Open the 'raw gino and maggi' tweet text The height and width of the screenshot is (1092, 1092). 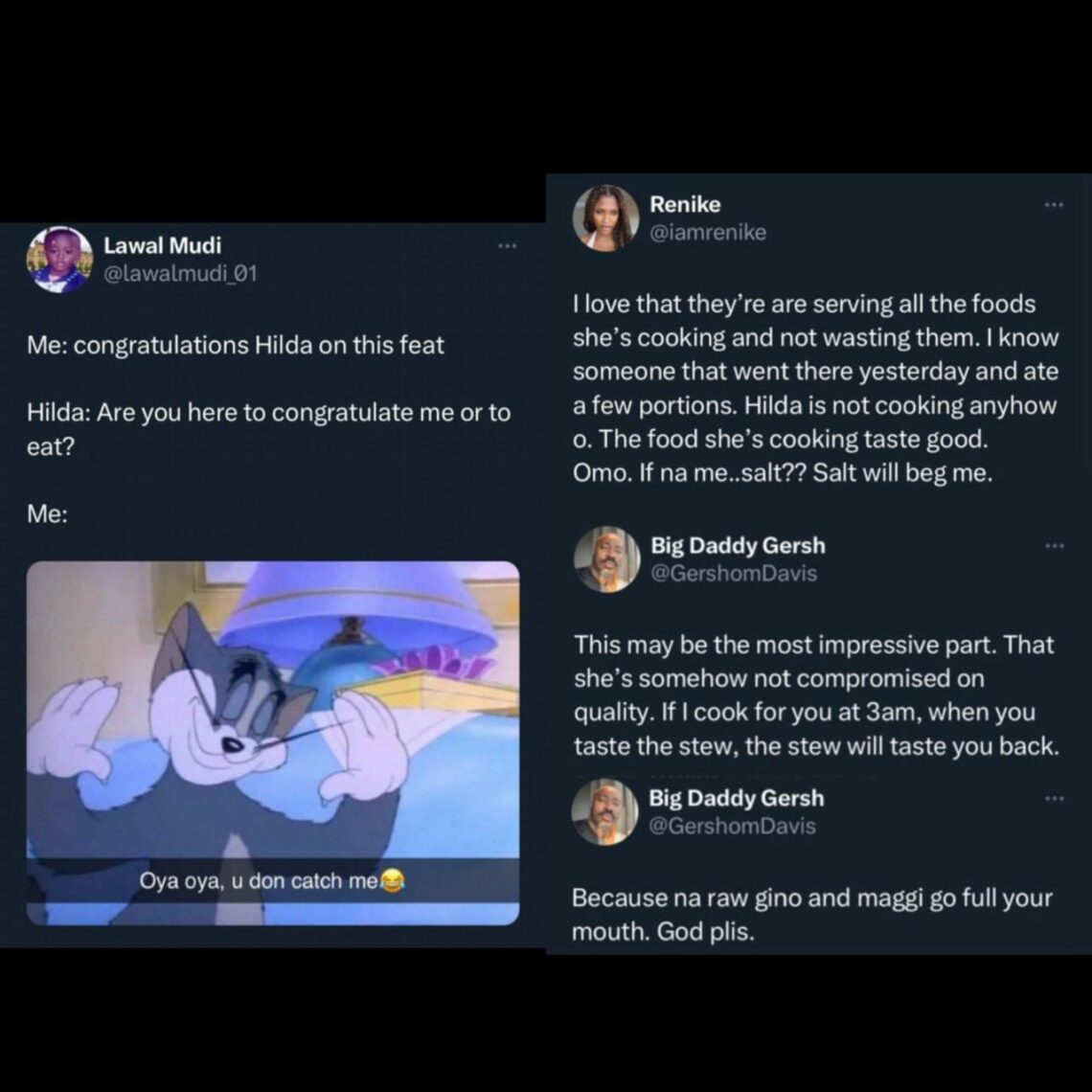click(x=812, y=915)
